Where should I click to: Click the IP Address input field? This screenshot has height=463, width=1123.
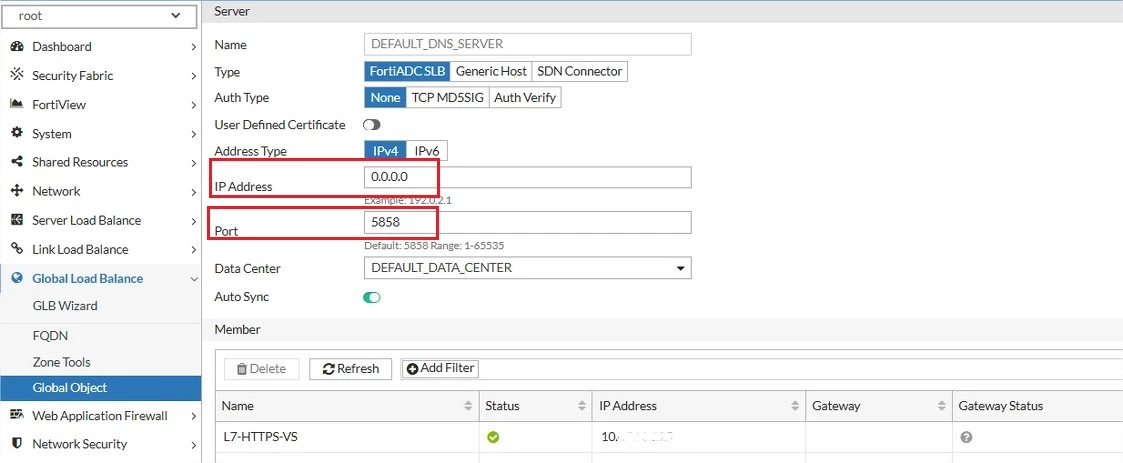point(528,177)
